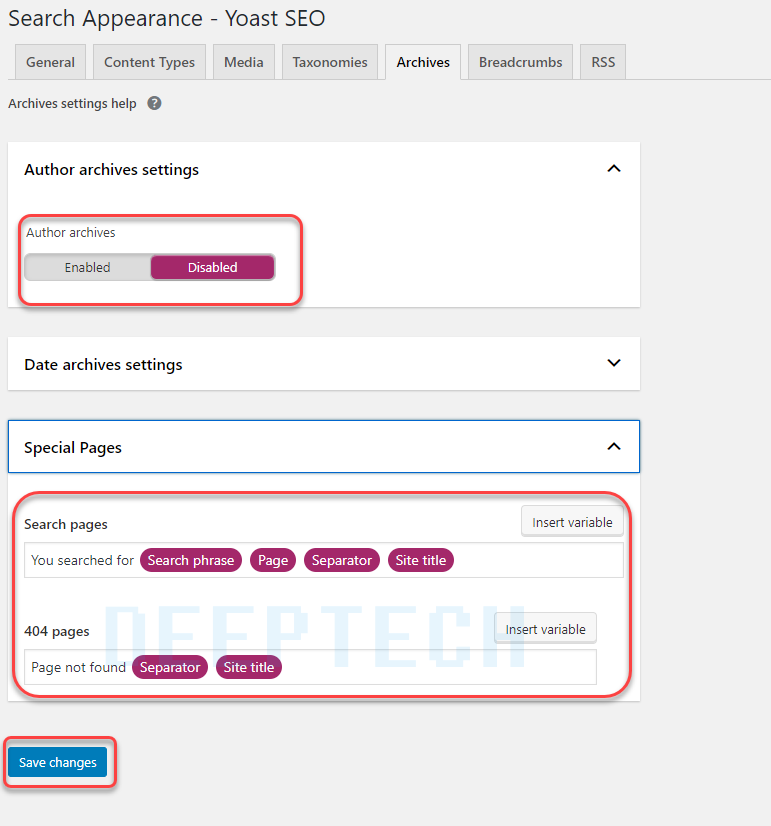Viewport: 771px width, 826px height.
Task: Insert variable for Search pages
Action: 572,522
